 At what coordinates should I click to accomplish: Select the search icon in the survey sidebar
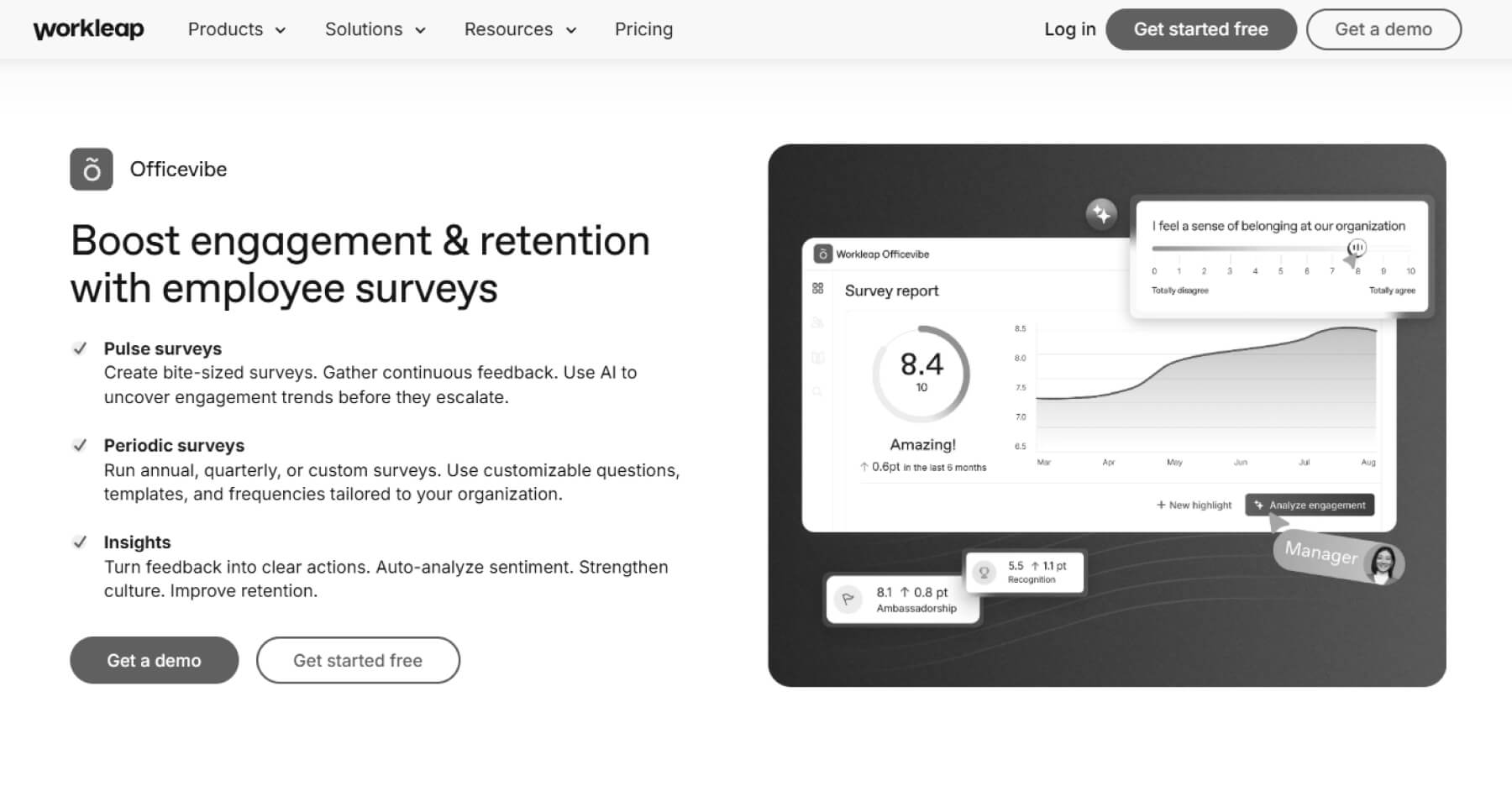pyautogui.click(x=817, y=390)
